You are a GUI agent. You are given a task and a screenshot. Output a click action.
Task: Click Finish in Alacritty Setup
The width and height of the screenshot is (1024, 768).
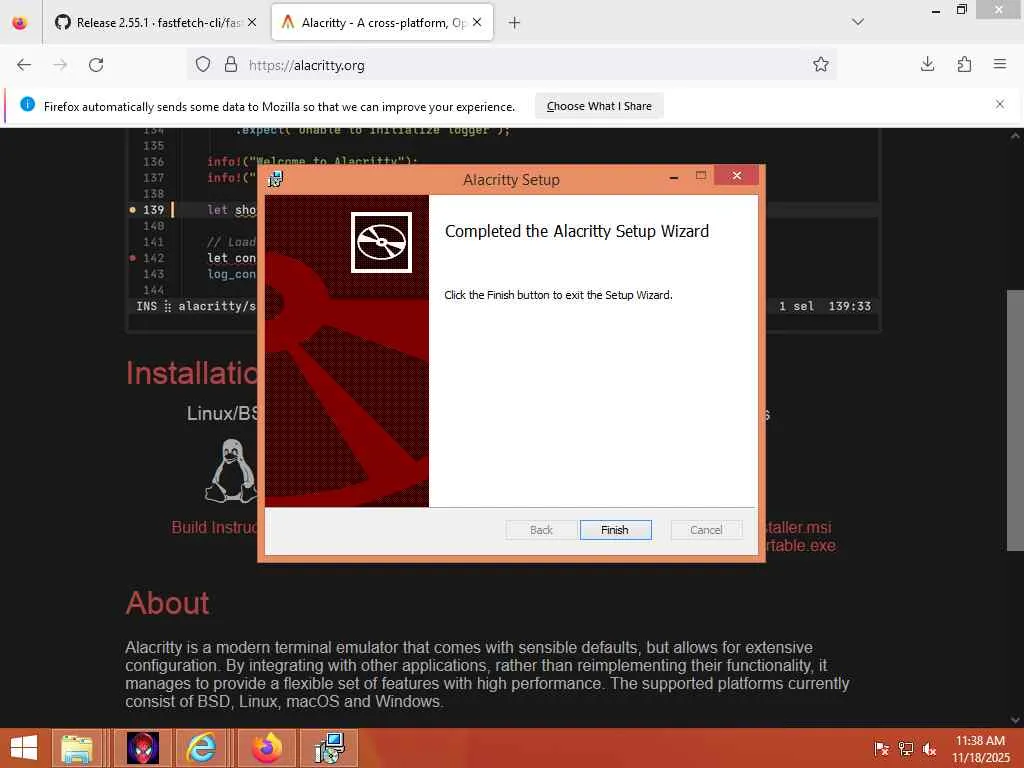point(615,530)
